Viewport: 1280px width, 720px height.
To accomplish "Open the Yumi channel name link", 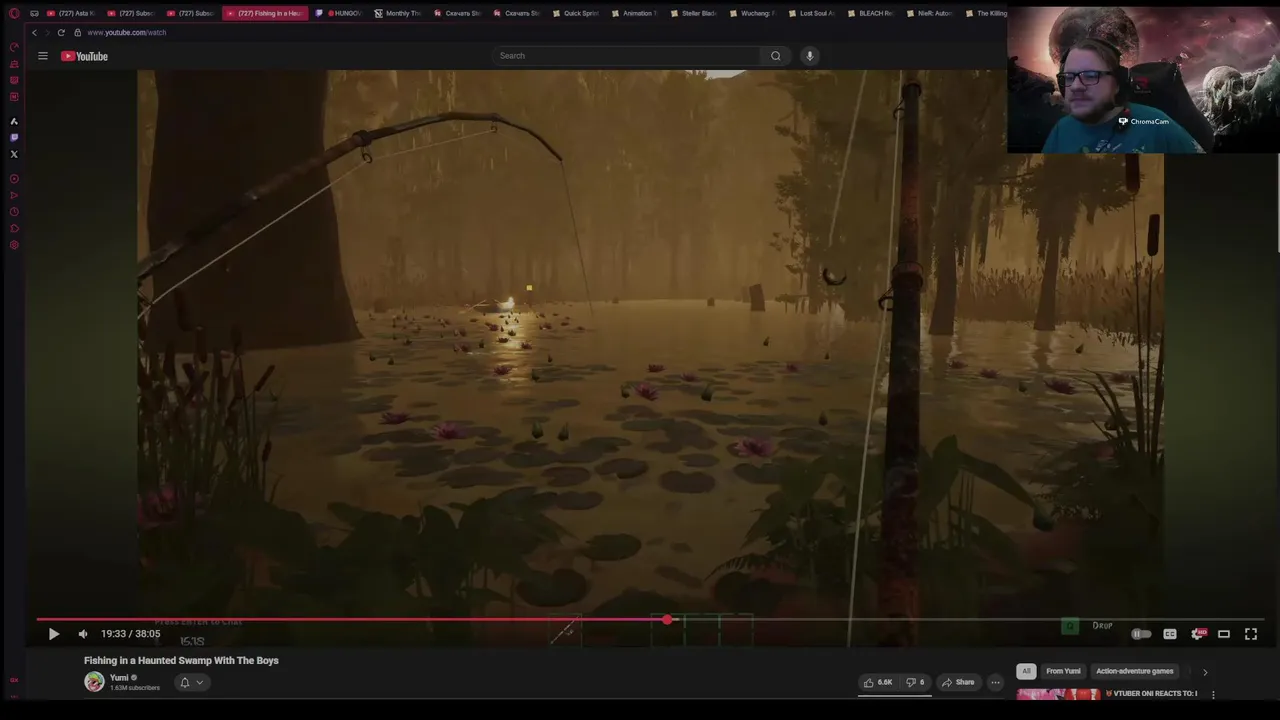I will click(x=119, y=678).
